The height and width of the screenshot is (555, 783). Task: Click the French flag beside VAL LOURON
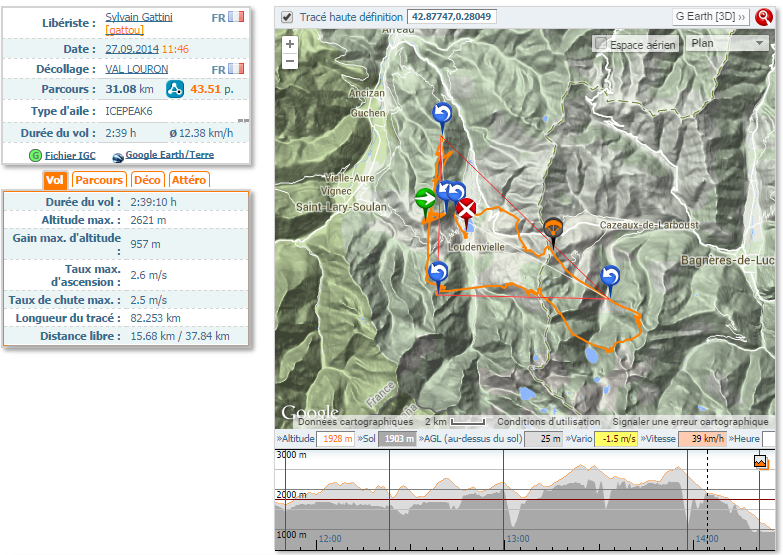click(236, 68)
